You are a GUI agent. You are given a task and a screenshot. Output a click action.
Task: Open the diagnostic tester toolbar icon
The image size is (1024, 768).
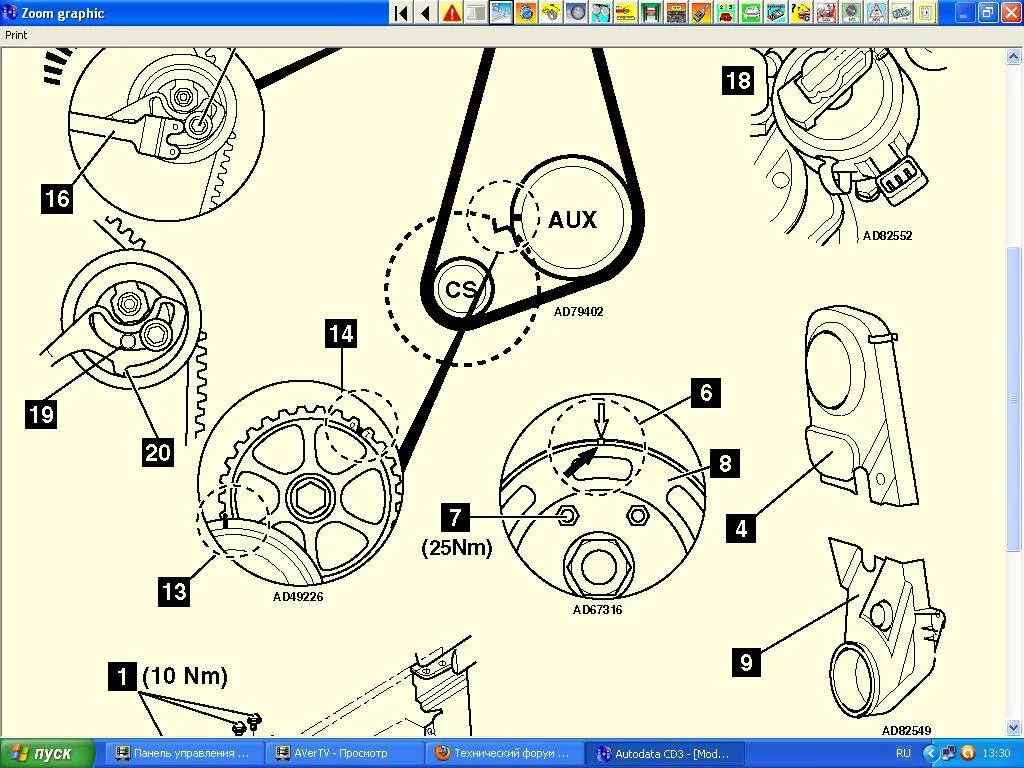pos(700,12)
